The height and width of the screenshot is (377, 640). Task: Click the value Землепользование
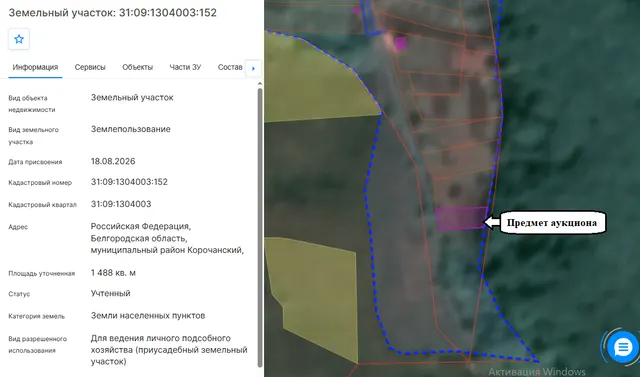click(x=131, y=129)
